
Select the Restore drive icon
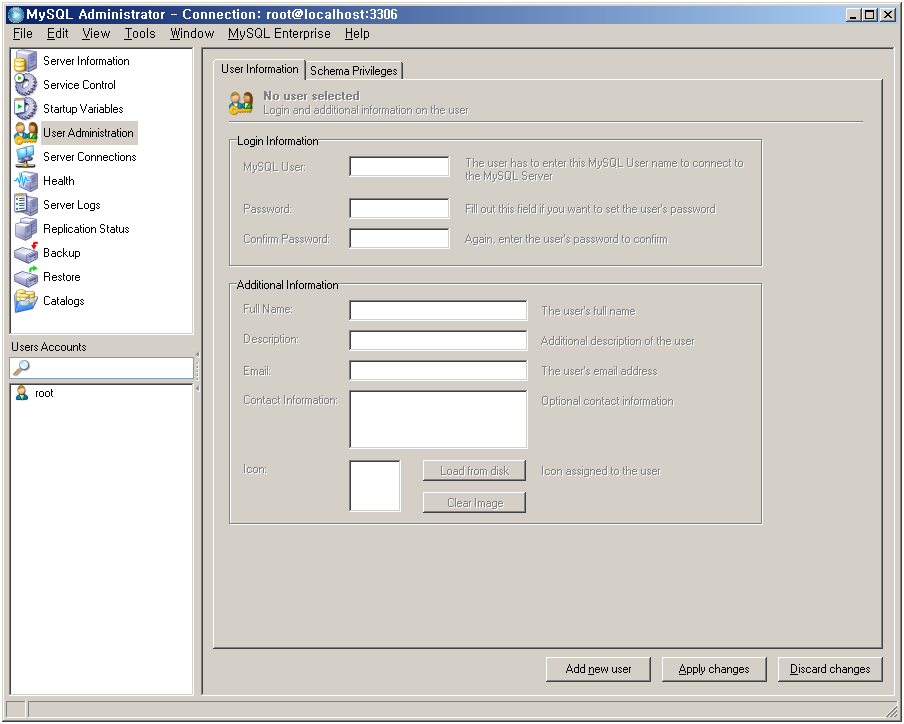(x=25, y=277)
